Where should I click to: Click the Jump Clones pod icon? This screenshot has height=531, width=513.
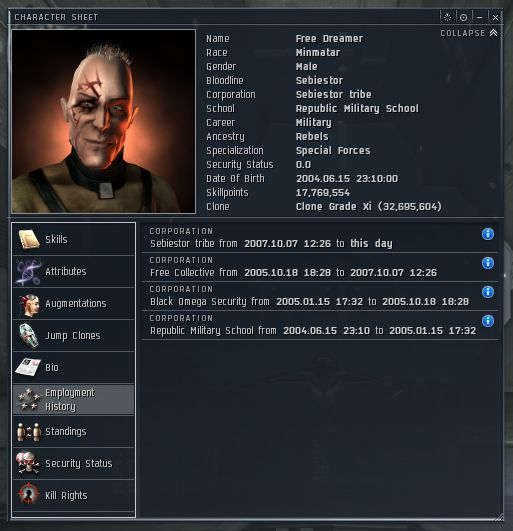[x=29, y=335]
